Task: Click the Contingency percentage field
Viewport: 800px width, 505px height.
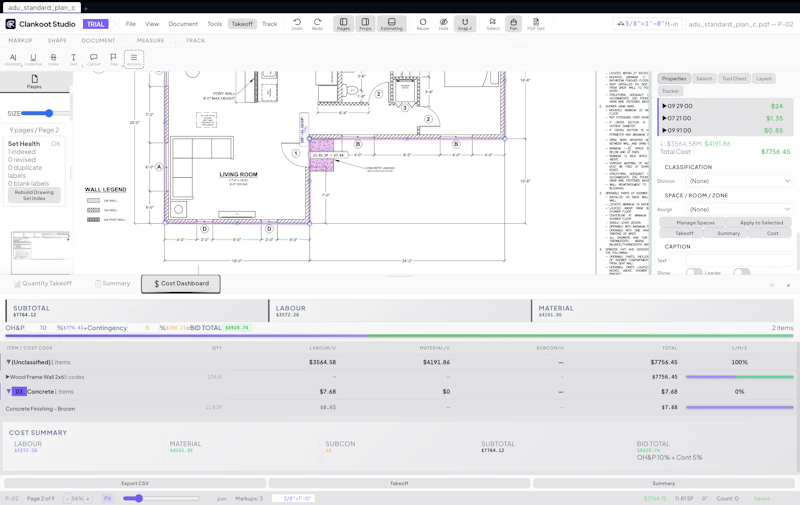Action: pyautogui.click(x=144, y=328)
